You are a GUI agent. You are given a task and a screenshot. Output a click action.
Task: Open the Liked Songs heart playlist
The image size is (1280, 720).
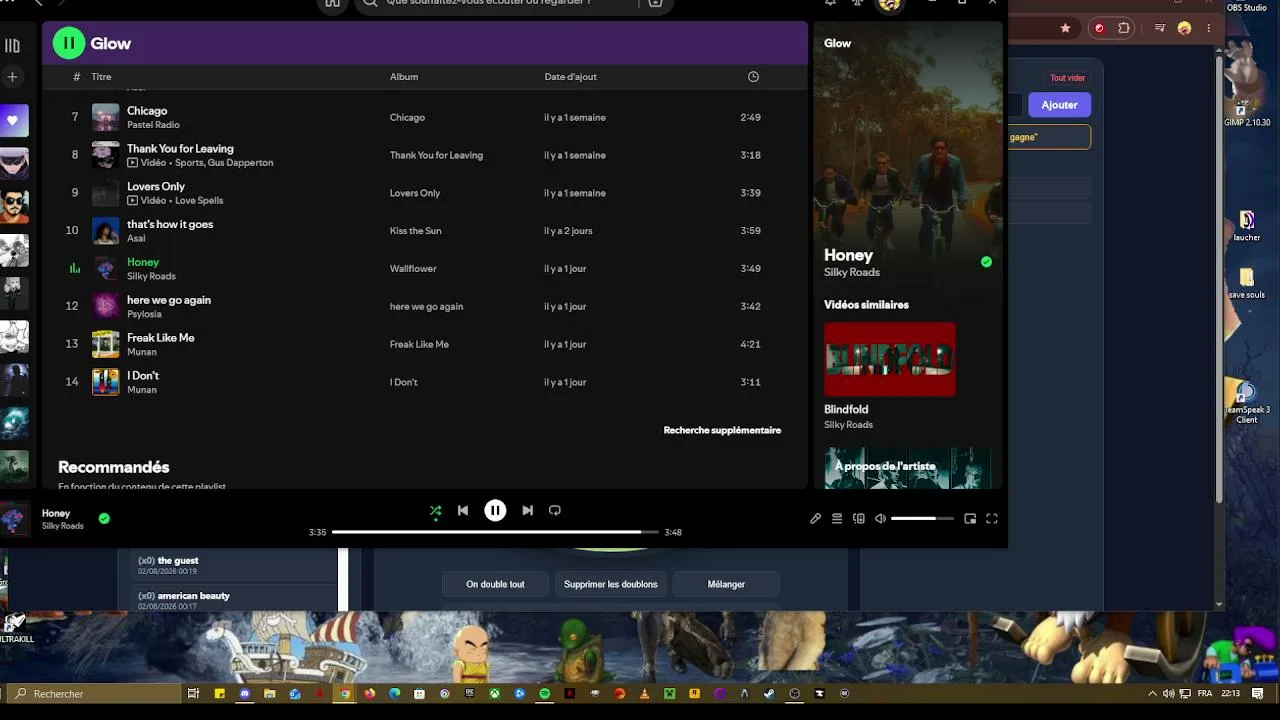point(13,120)
